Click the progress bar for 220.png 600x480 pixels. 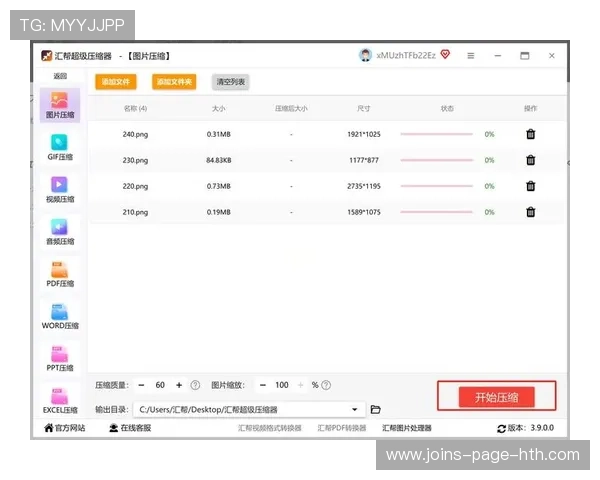[x=436, y=186]
